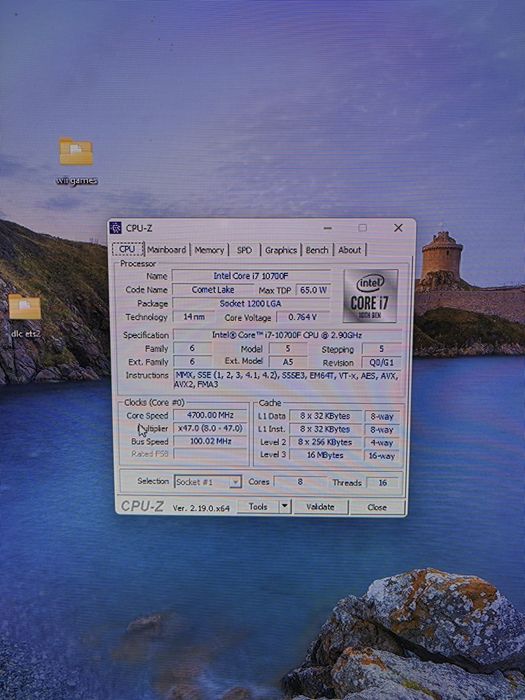Switch to the Mainboard tab
Image resolution: width=525 pixels, height=700 pixels.
point(167,250)
